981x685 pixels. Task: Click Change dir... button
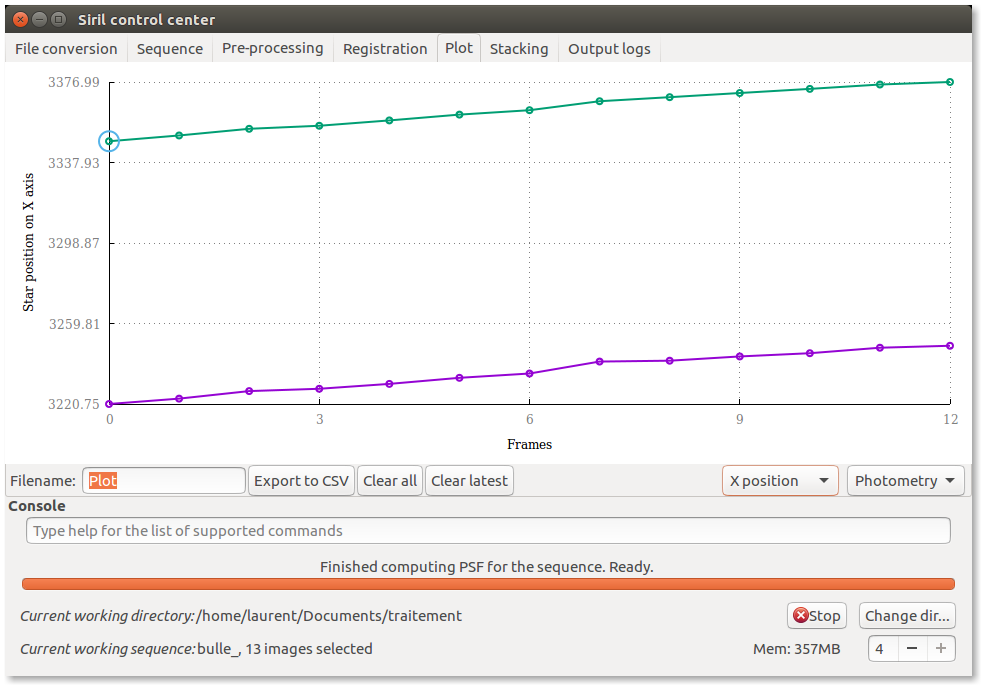point(907,616)
